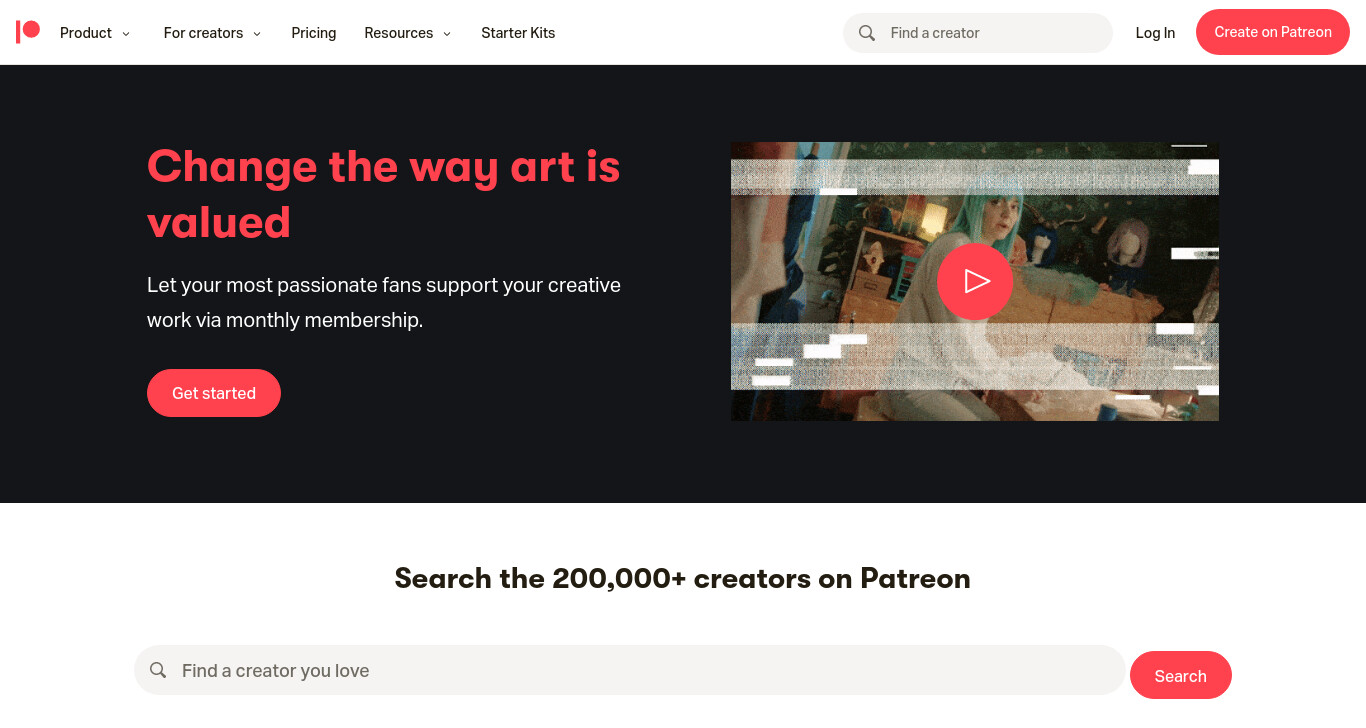
Task: Open the Starter Kits menu item
Action: click(518, 33)
